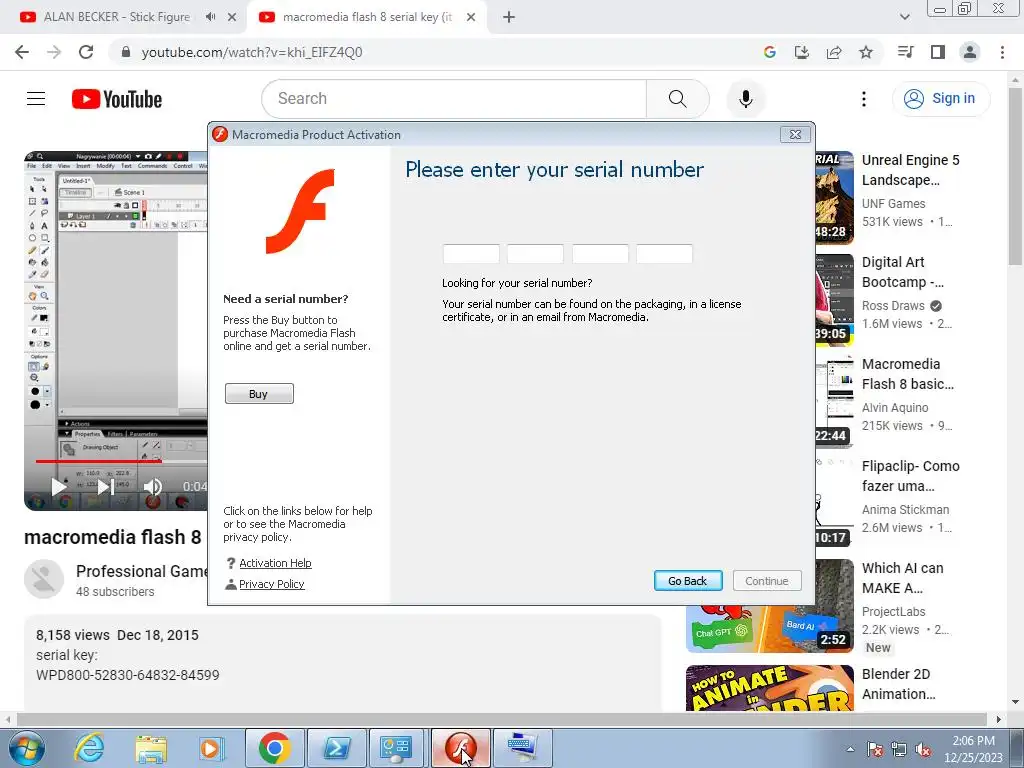Open PowerShell from the taskbar
Viewport: 1024px width, 768px height.
(x=336, y=748)
